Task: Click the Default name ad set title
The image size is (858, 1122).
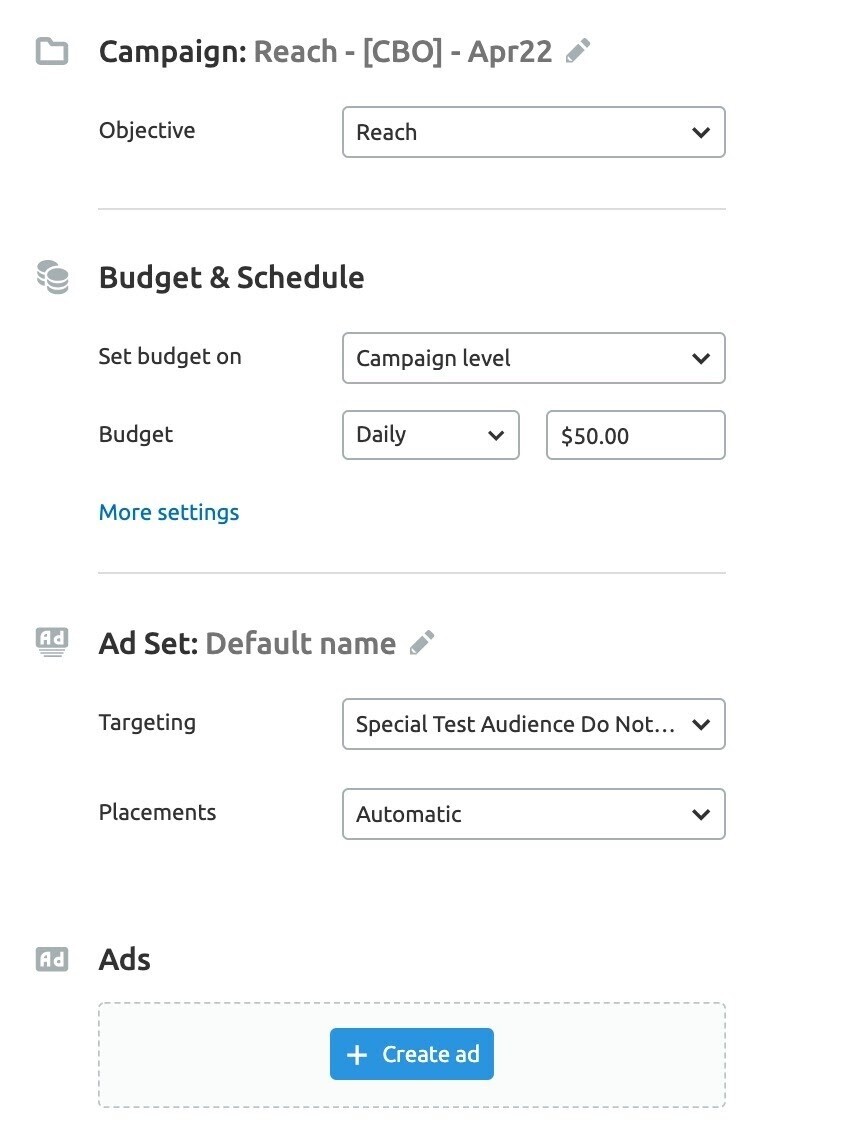Action: click(x=301, y=643)
